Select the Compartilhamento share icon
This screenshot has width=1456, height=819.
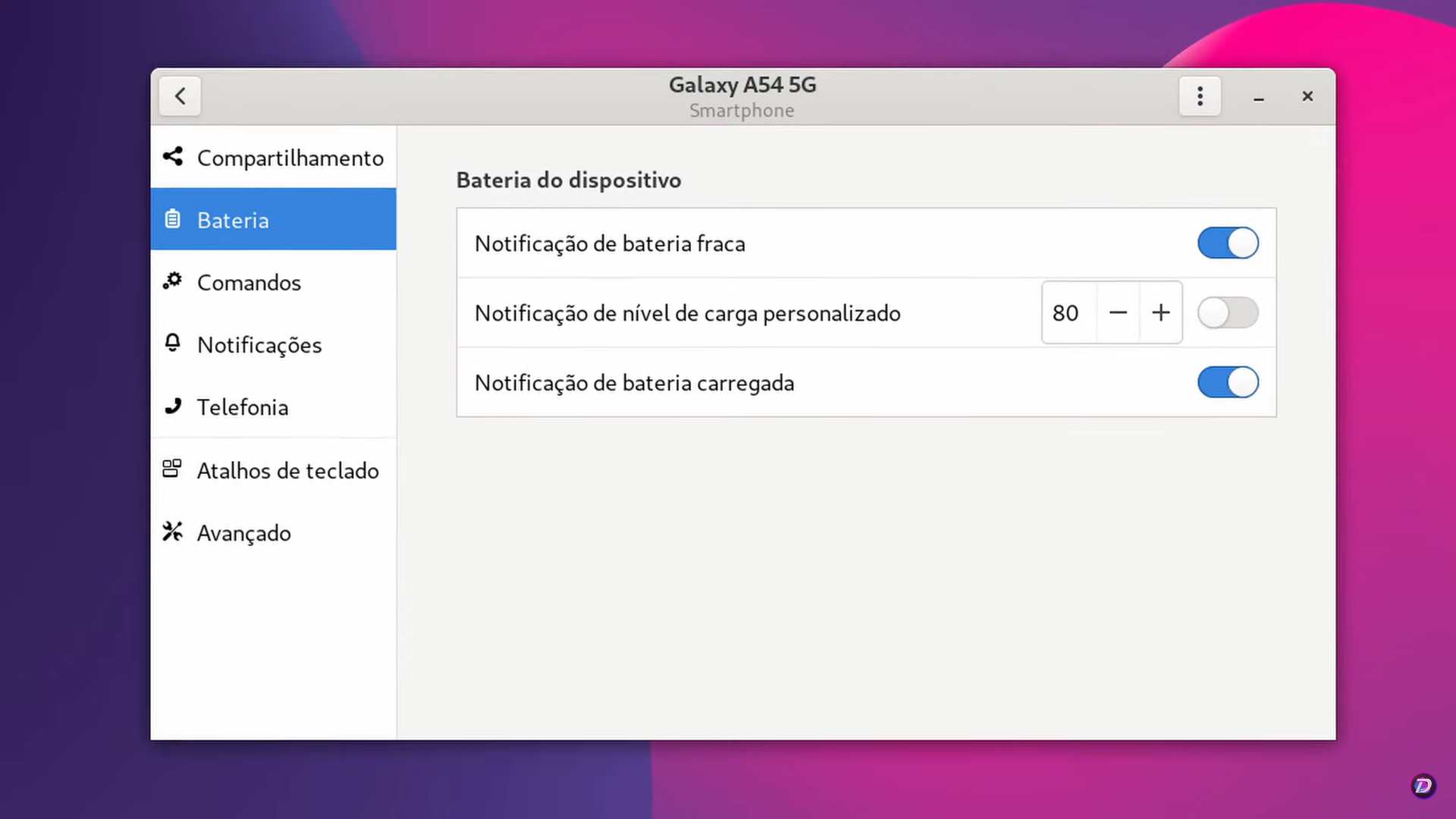tap(173, 158)
